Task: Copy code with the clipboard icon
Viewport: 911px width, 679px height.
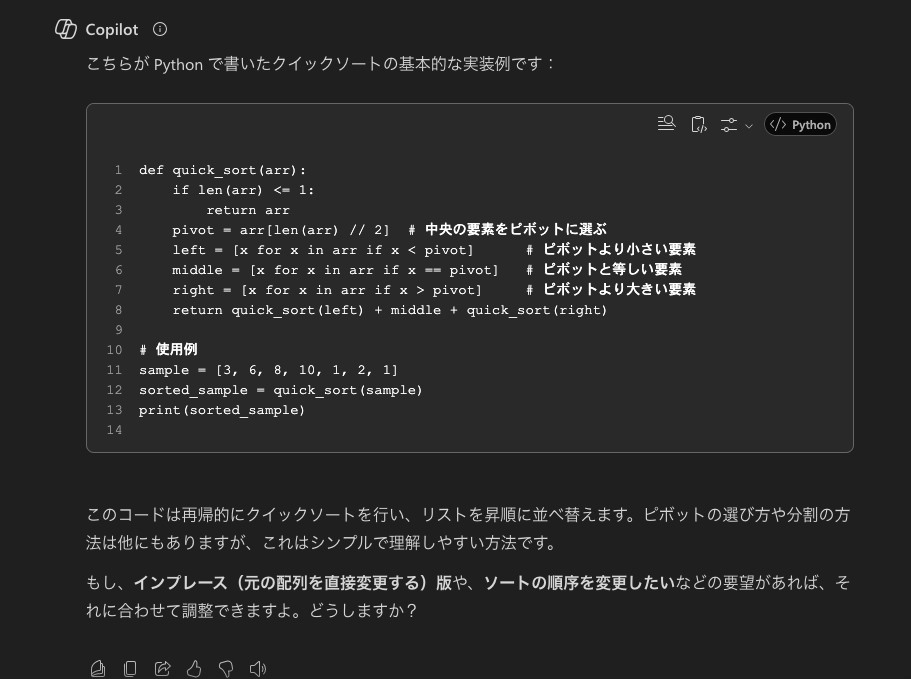Action: tap(698, 124)
